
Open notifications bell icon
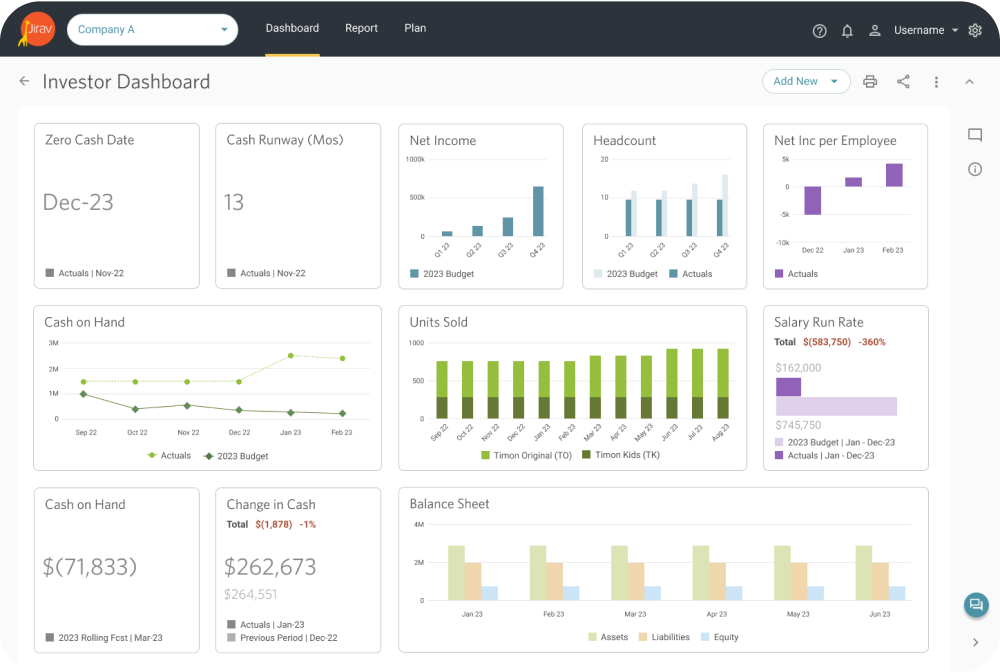[847, 31]
